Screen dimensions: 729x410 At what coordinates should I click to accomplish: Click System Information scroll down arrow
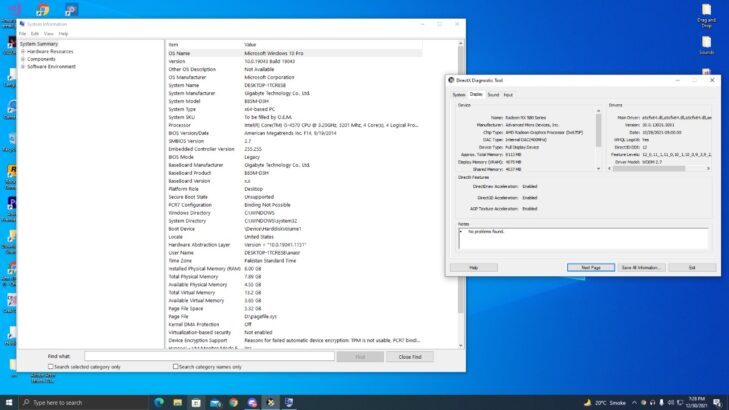pyautogui.click(x=461, y=345)
